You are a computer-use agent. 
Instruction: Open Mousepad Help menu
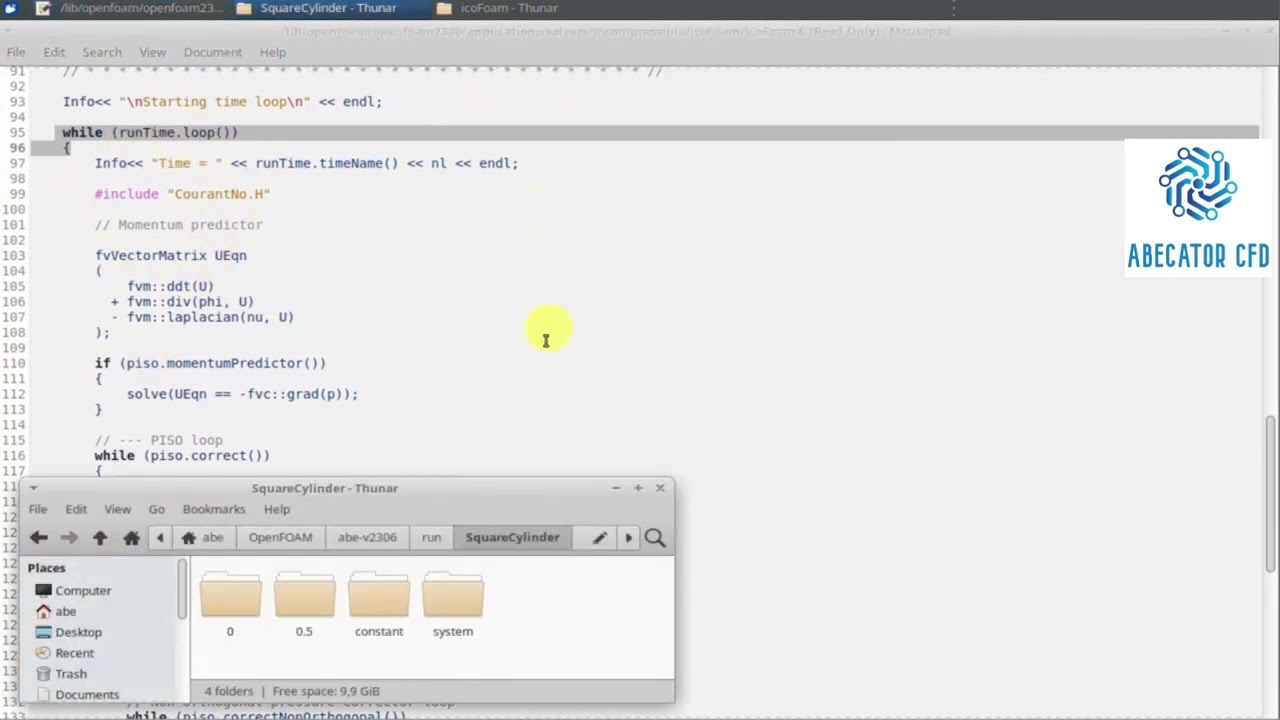pyautogui.click(x=273, y=52)
